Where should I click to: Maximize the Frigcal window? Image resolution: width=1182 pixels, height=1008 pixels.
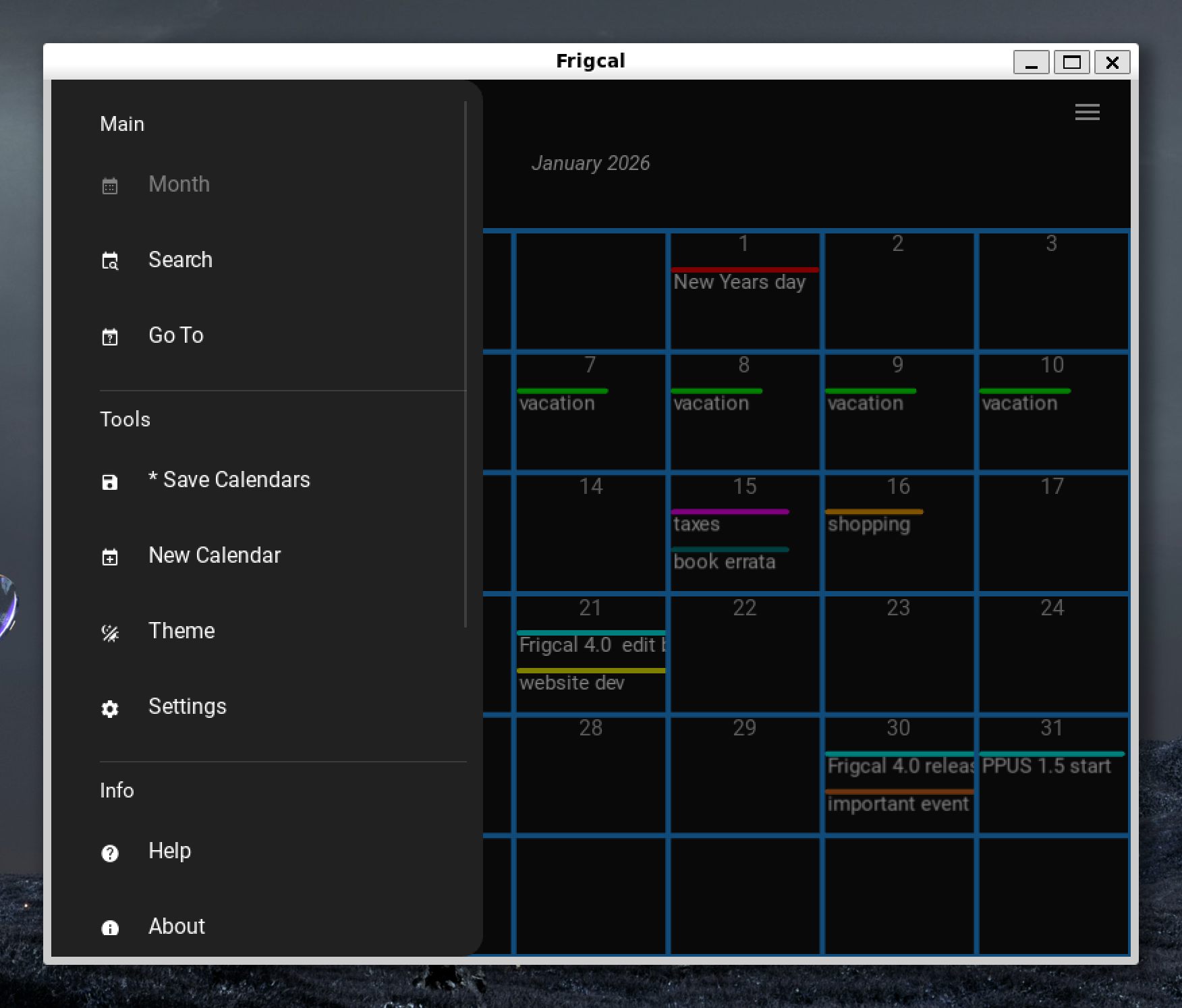(1071, 62)
